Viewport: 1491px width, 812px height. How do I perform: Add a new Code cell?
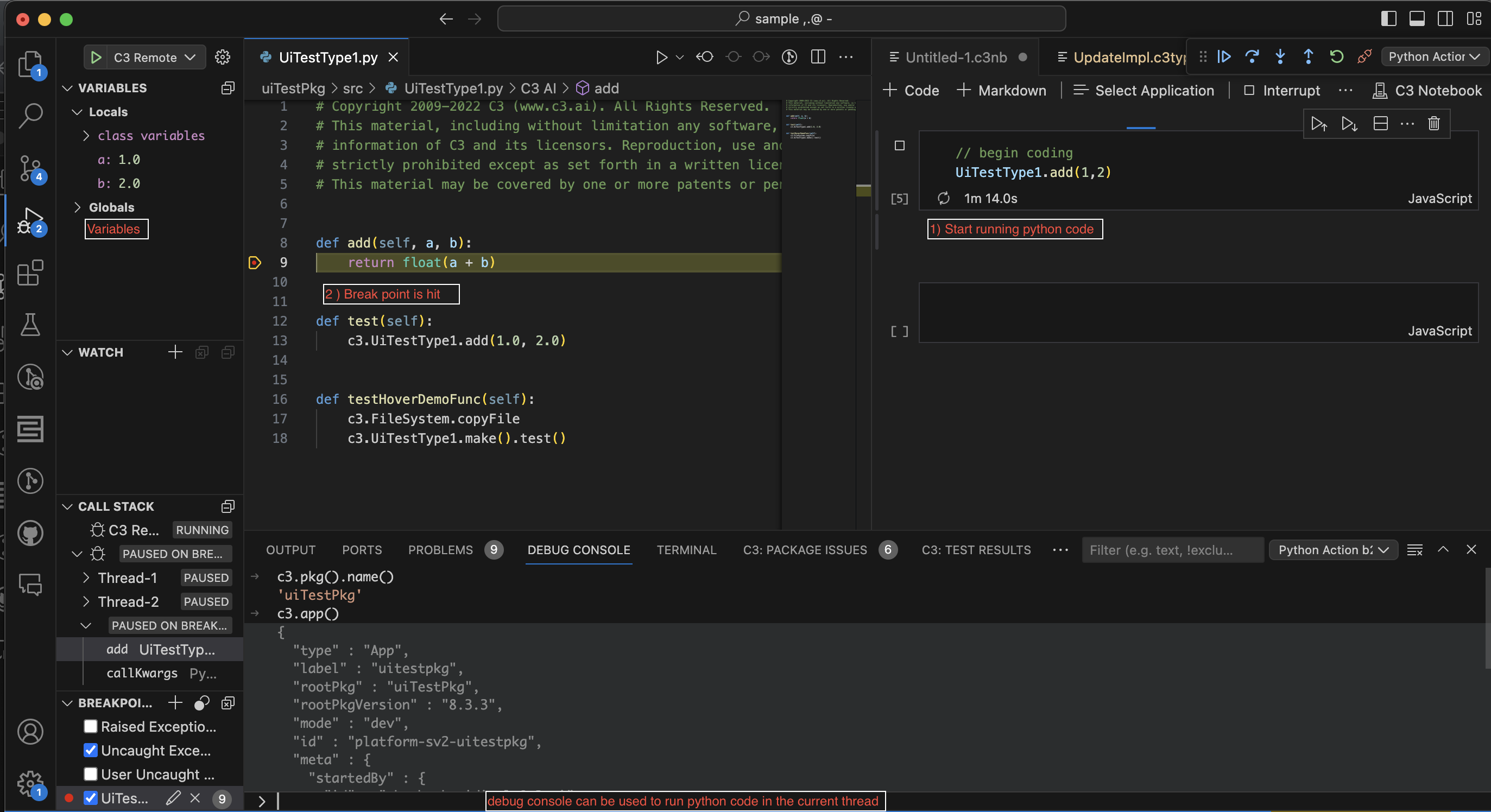tap(911, 90)
